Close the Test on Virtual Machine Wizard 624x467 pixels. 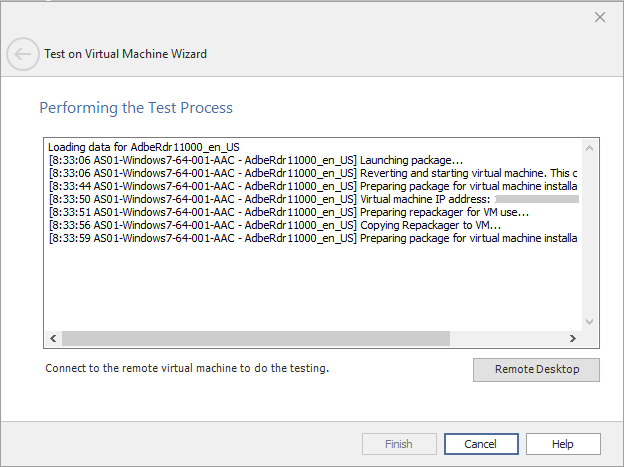pyautogui.click(x=600, y=17)
